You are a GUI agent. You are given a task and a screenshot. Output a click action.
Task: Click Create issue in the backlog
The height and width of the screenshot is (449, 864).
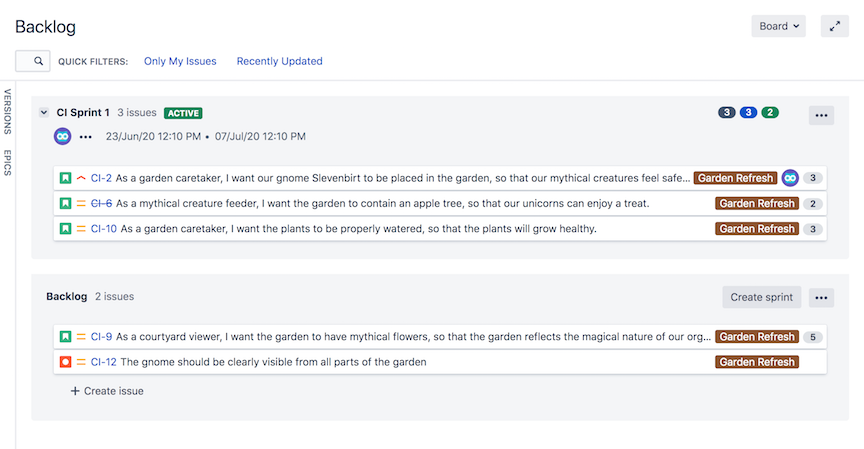(107, 391)
